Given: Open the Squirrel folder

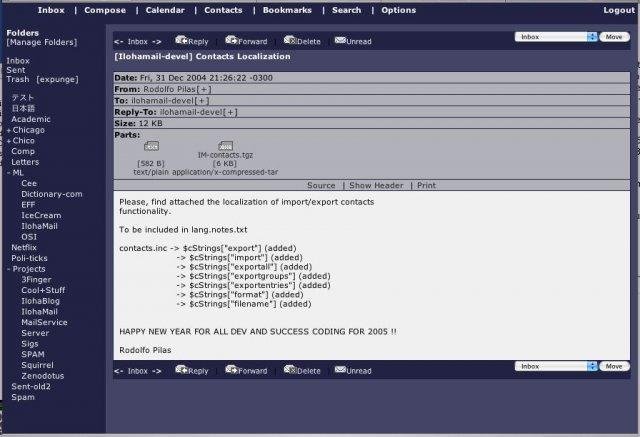Looking at the screenshot, I should point(38,365).
